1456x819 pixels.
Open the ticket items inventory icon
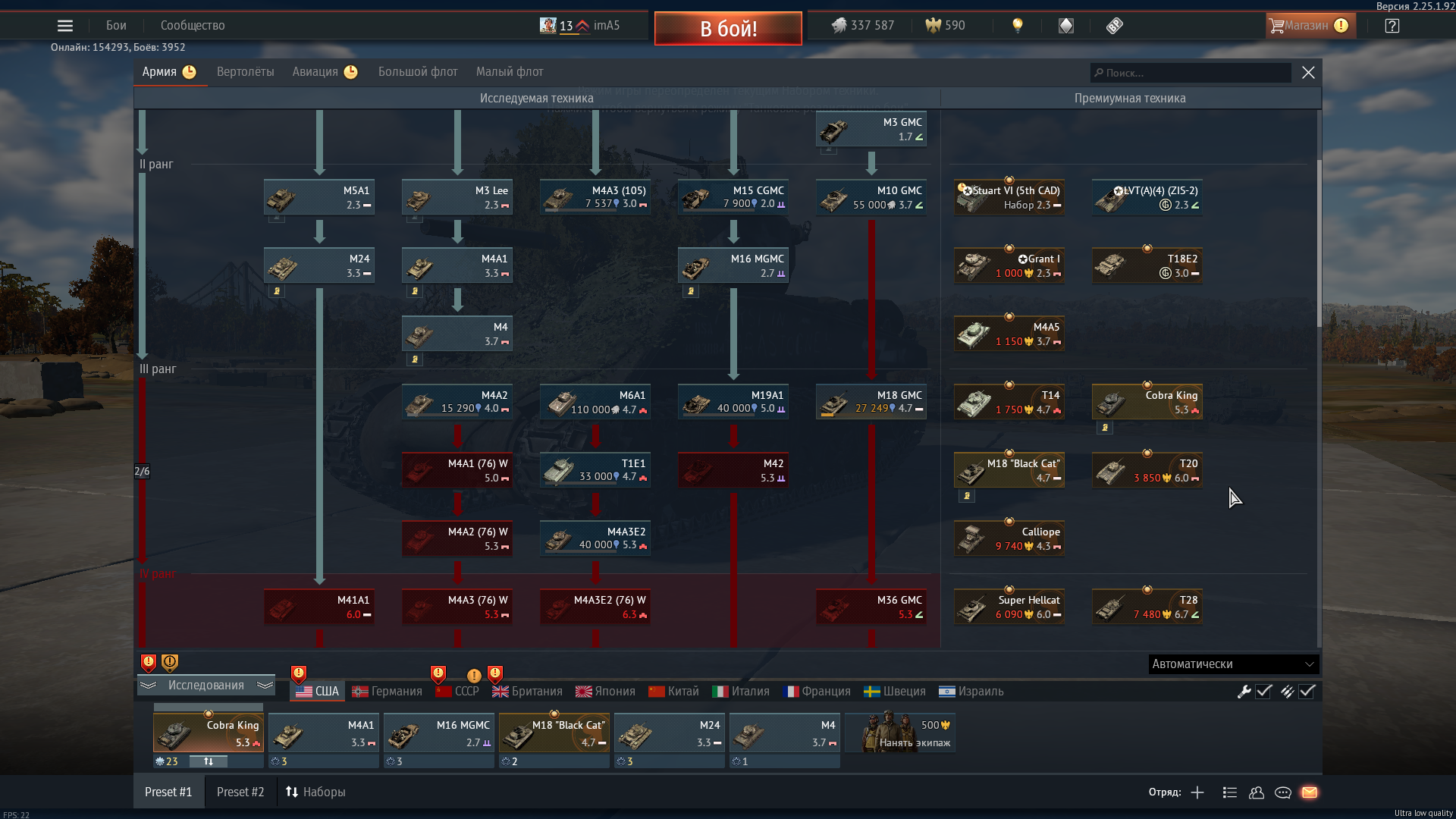click(1114, 26)
